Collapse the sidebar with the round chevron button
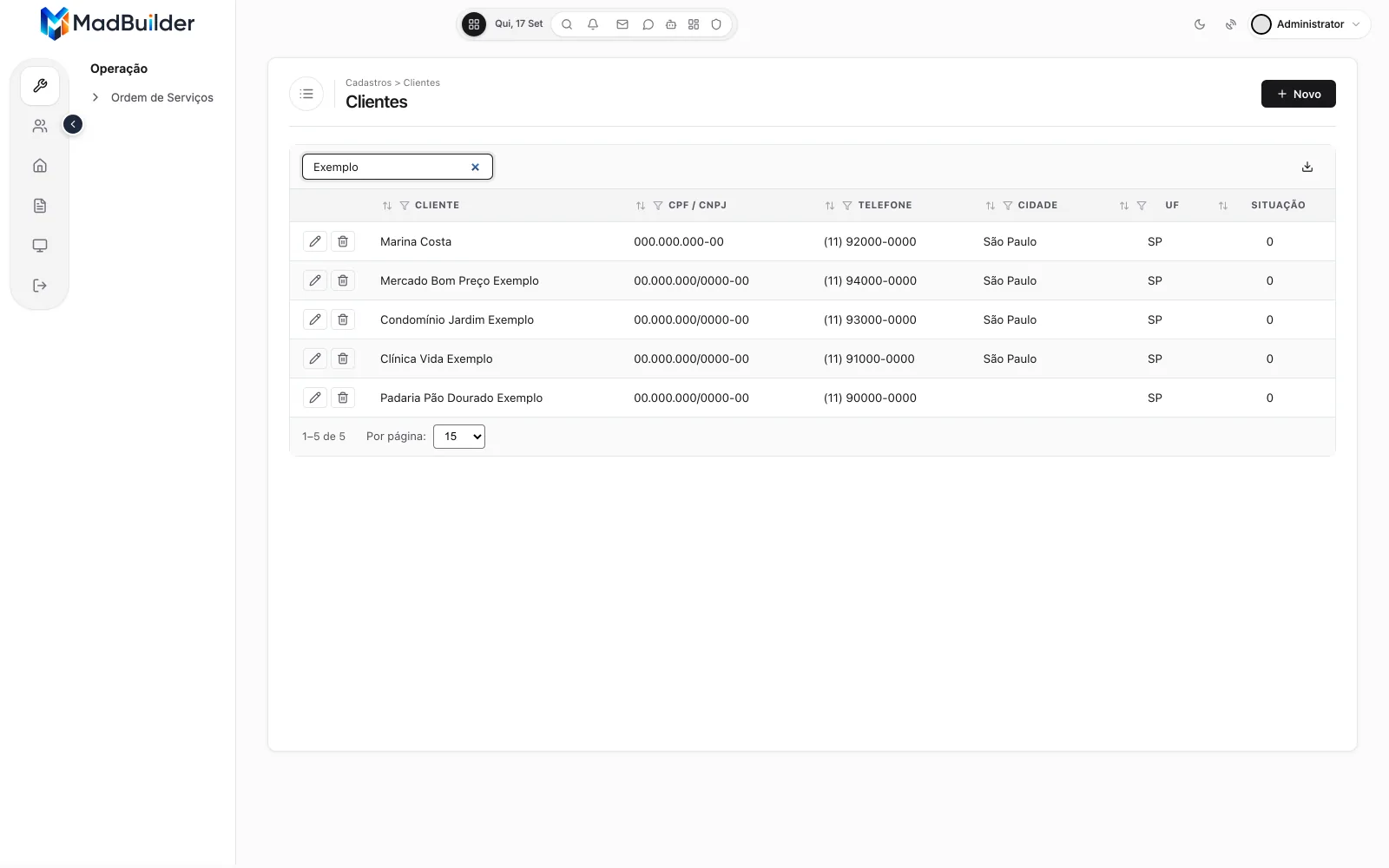Screen dimensions: 1389x868 pos(73,124)
